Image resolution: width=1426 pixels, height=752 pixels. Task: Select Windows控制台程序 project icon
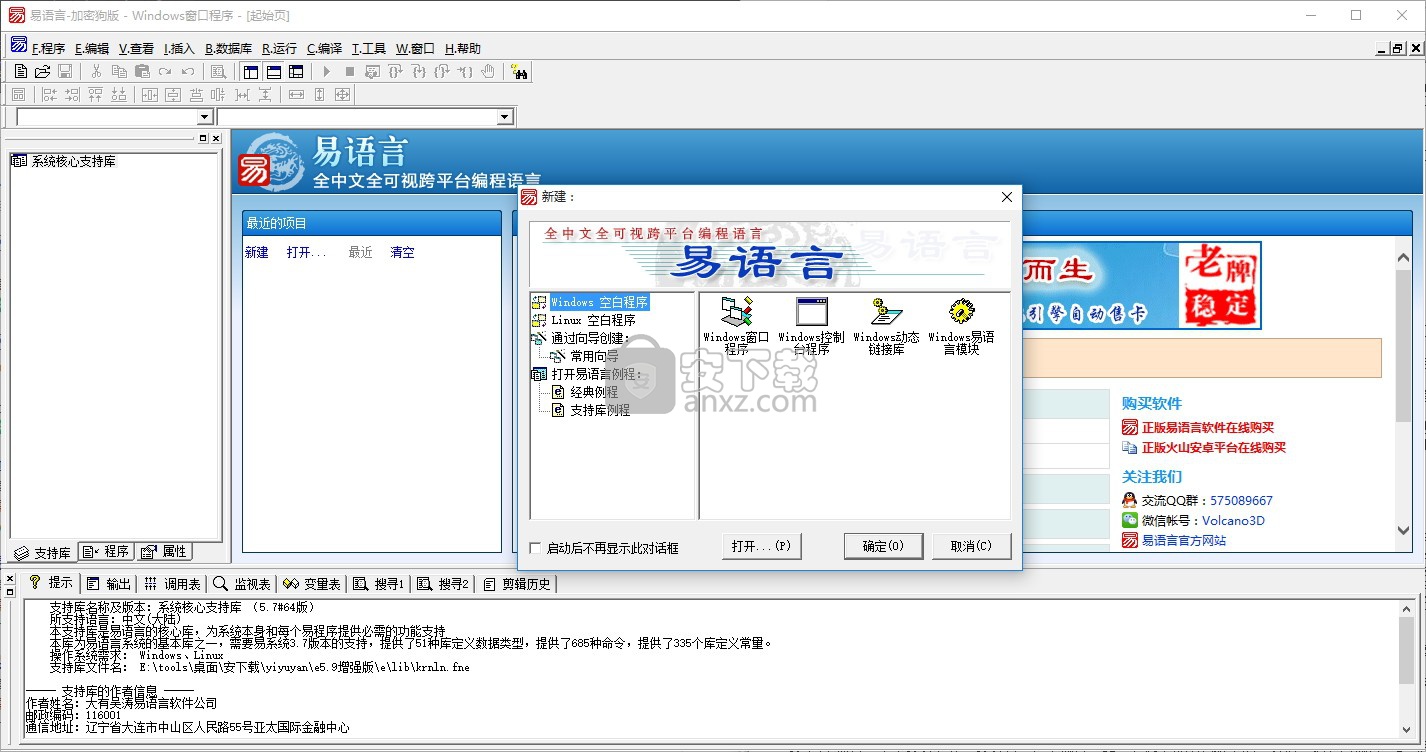811,326
